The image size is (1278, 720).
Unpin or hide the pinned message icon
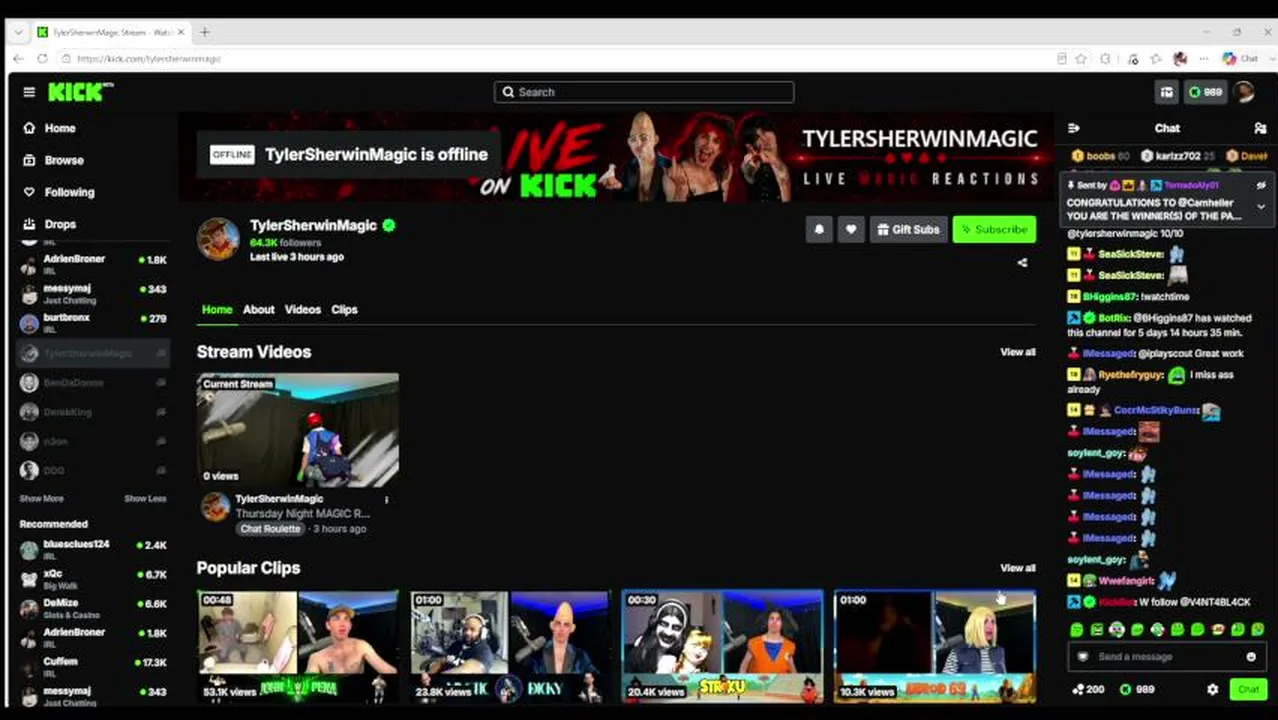coord(1261,185)
